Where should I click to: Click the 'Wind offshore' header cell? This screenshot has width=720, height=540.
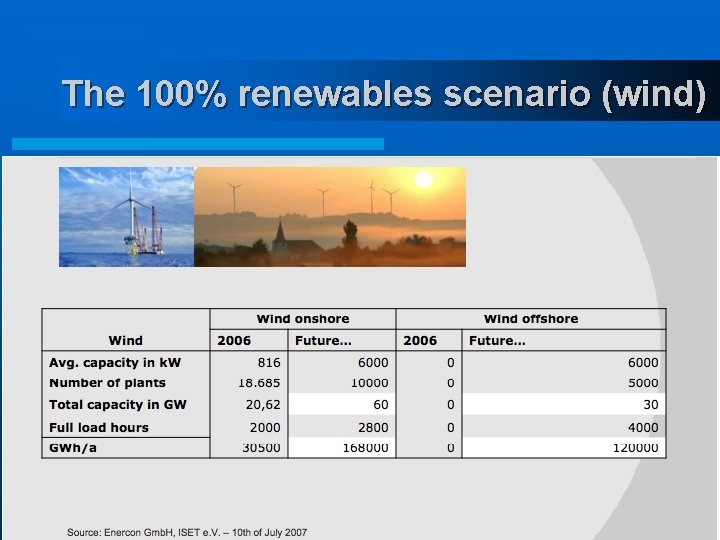531,319
